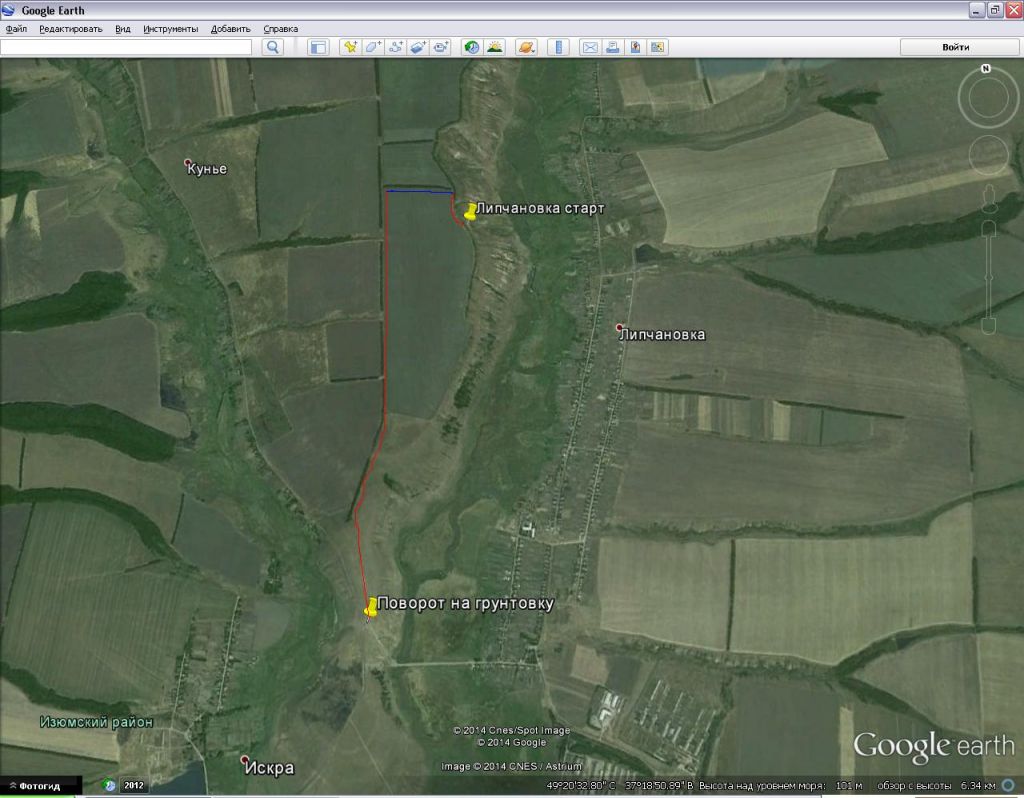Open the planet switcher dropdown
The height and width of the screenshot is (798, 1024).
coord(527,47)
